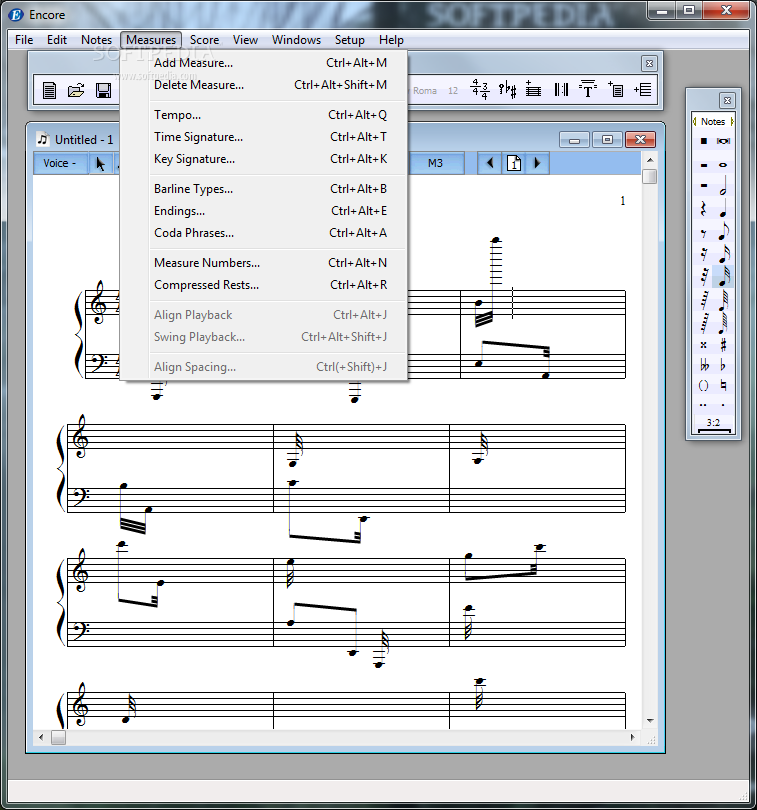
Task: Open the Notes menu
Action: pos(96,40)
